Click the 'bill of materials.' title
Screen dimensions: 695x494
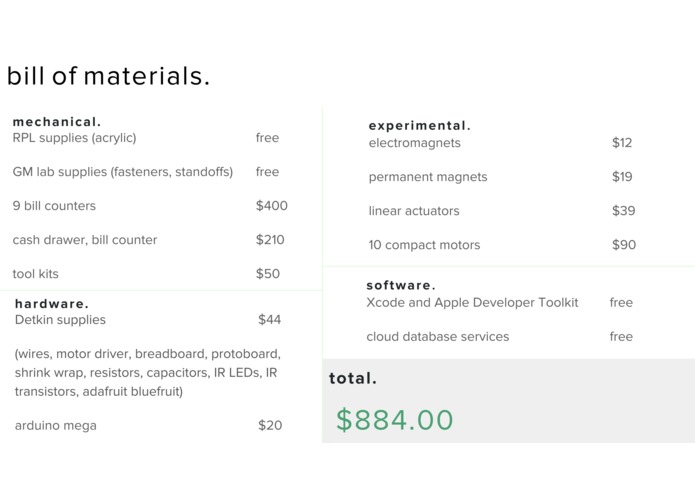(x=108, y=77)
